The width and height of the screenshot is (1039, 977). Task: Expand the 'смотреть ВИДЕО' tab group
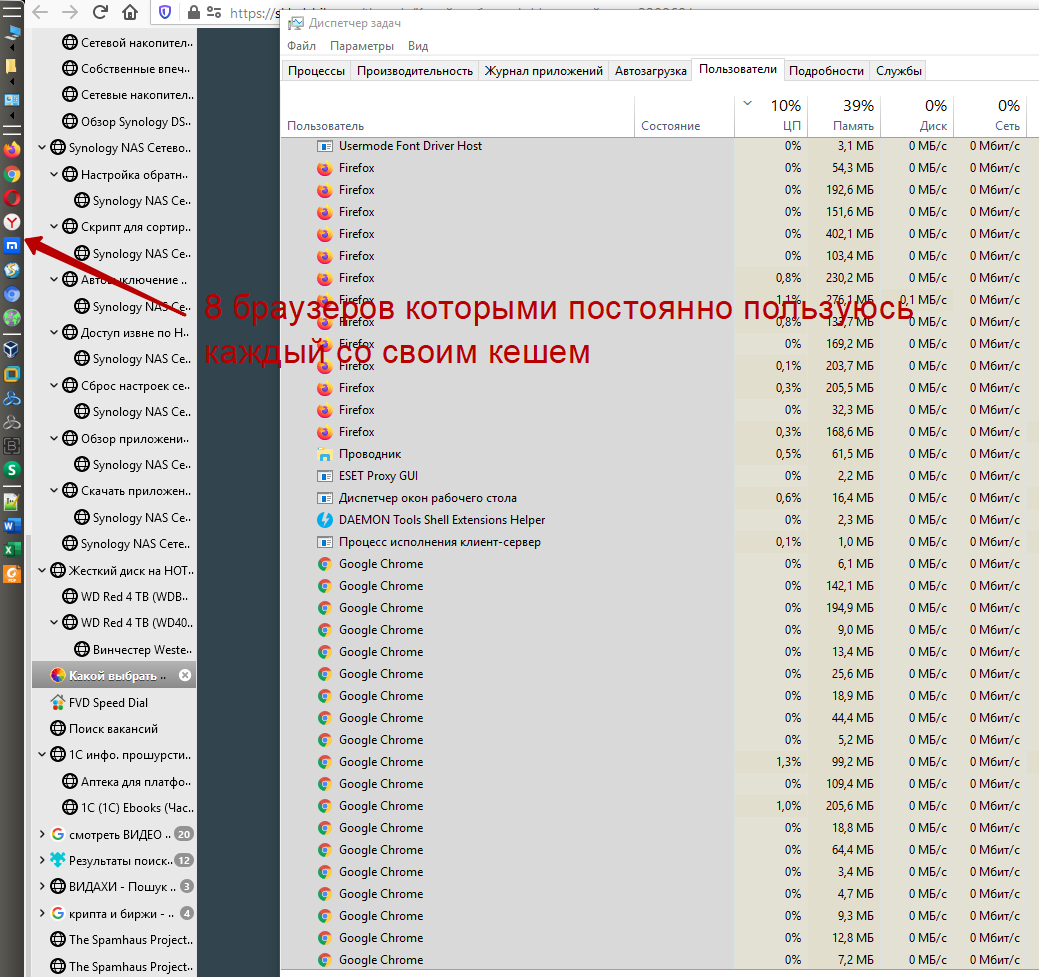(42, 834)
